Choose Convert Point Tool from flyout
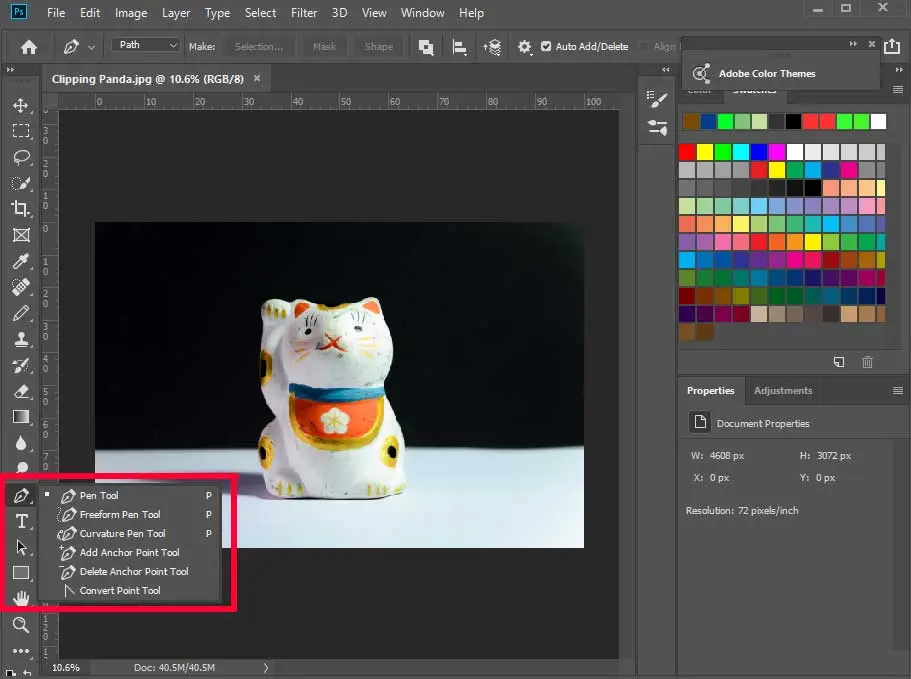911x679 pixels. click(x=120, y=590)
